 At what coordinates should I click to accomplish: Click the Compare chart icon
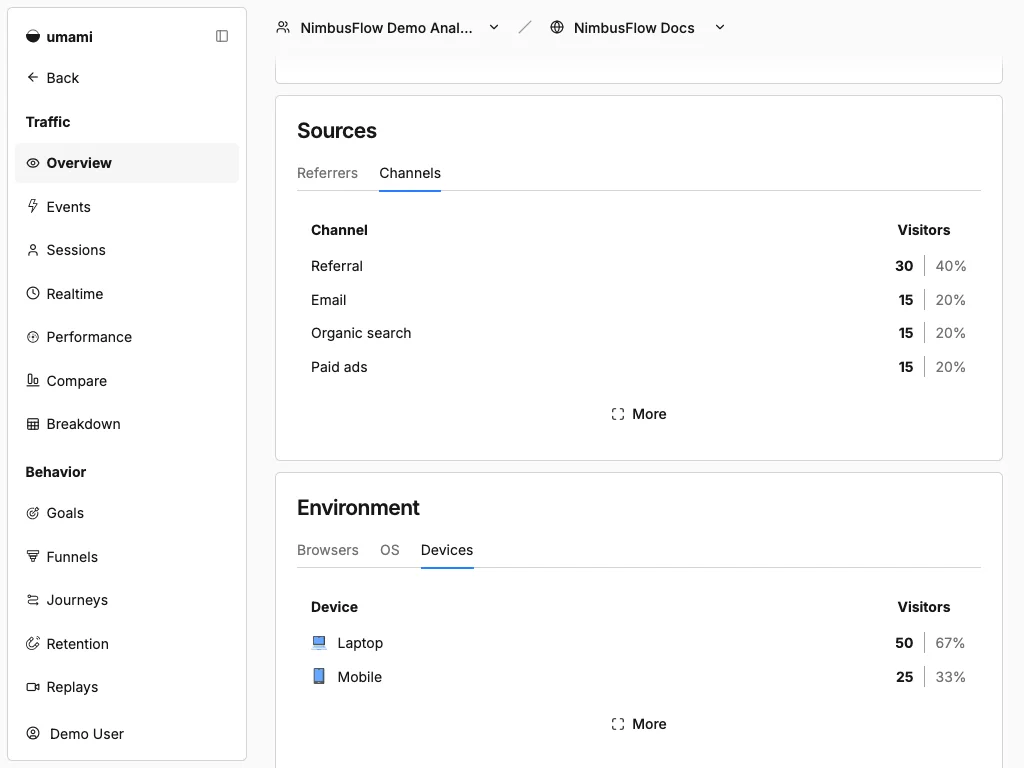[33, 380]
